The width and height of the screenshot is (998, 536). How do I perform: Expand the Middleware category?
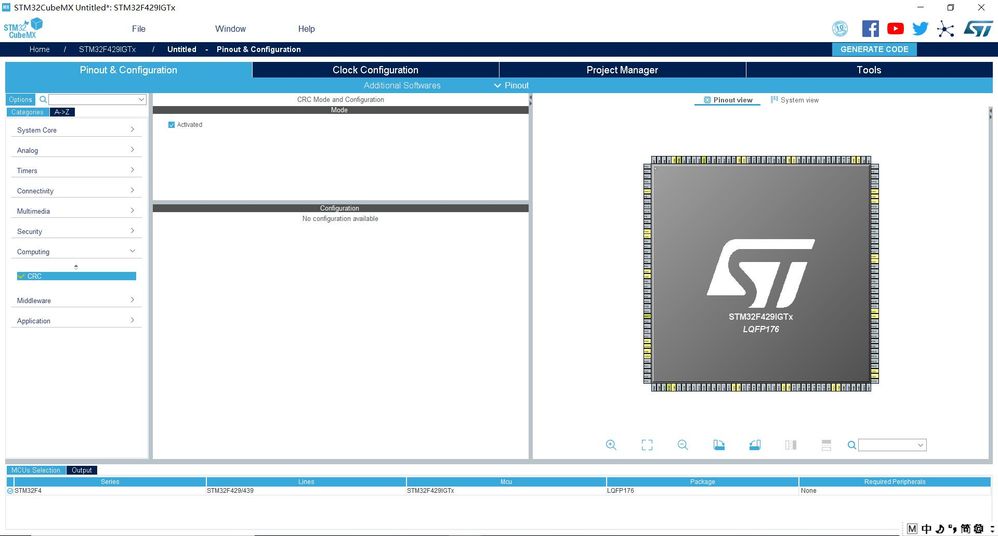click(x=76, y=300)
